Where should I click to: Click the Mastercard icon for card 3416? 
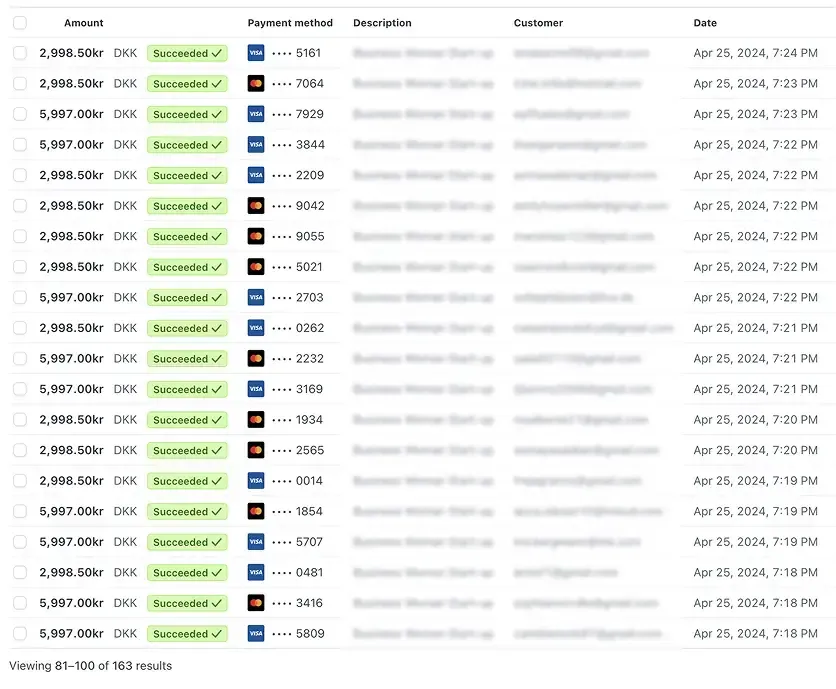pyautogui.click(x=256, y=603)
